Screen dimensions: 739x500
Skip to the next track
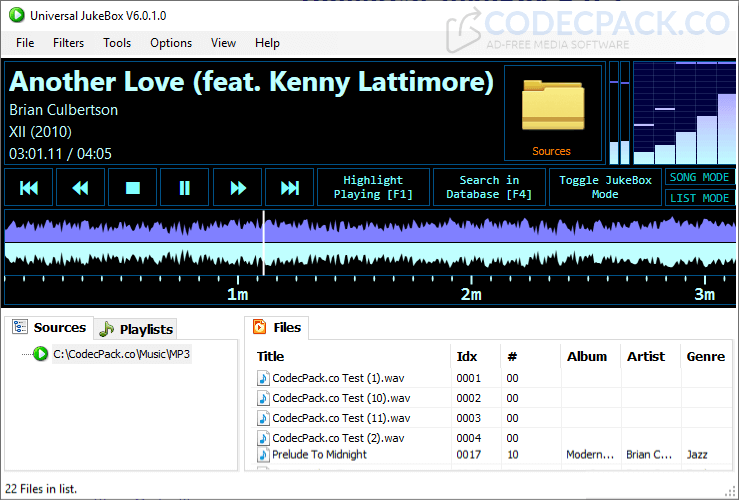tap(289, 188)
